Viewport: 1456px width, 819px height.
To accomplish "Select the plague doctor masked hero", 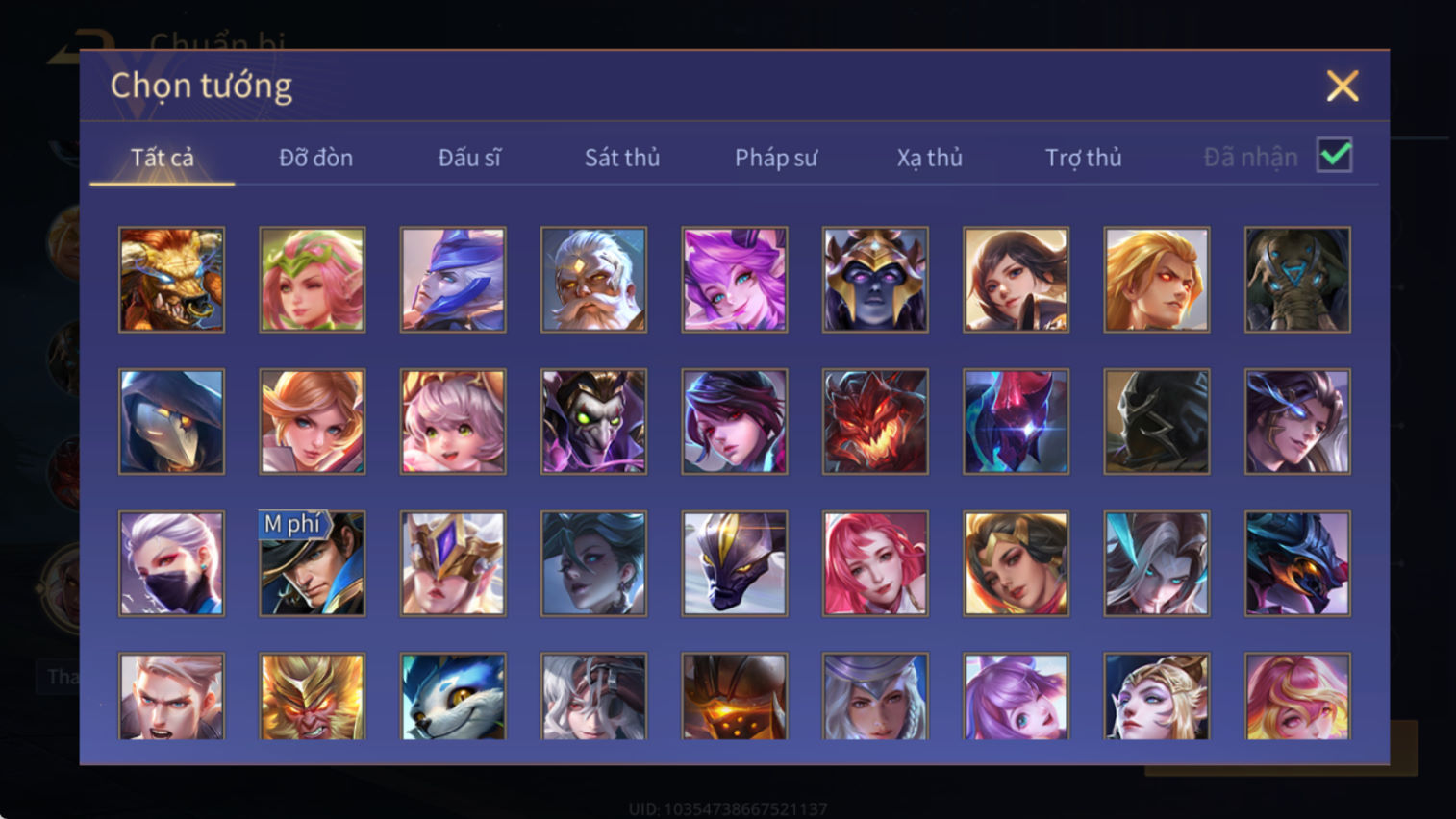I will coord(171,422).
